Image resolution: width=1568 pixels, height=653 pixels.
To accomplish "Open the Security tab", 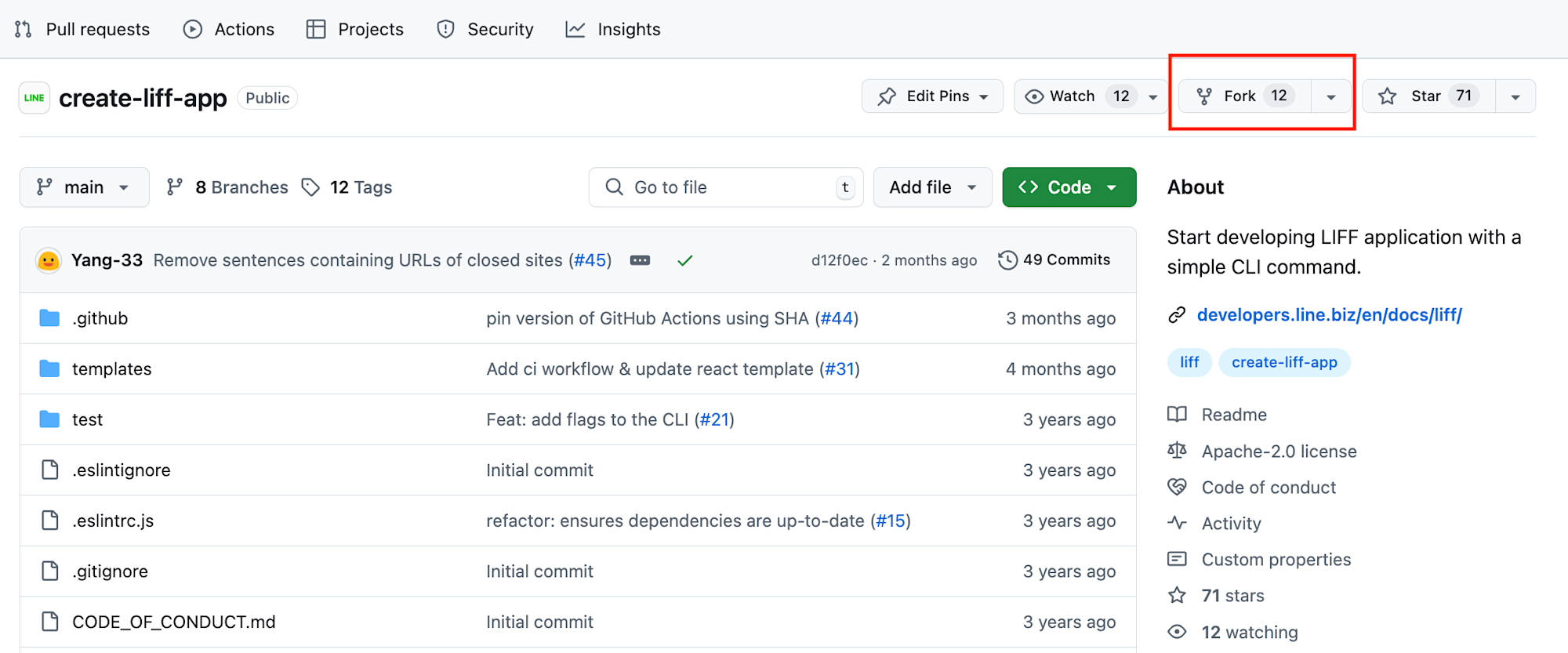I will [485, 29].
